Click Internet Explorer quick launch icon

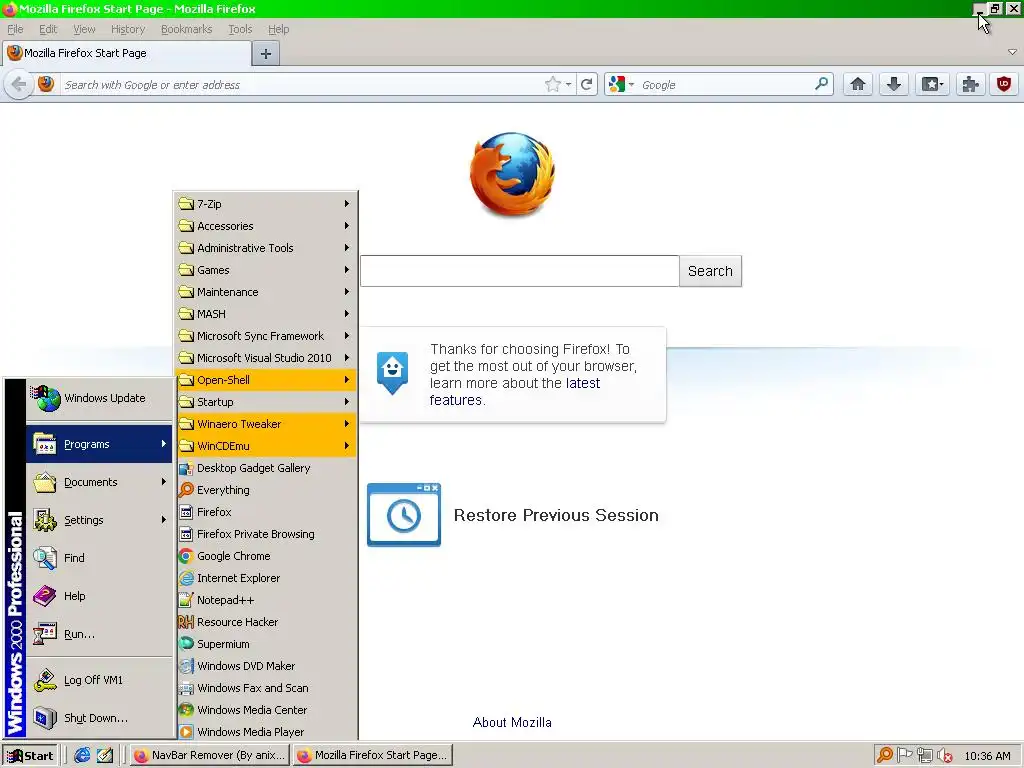click(x=82, y=755)
